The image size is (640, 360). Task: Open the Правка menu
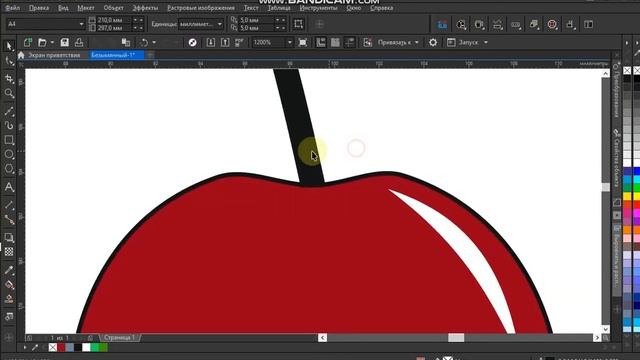click(39, 8)
